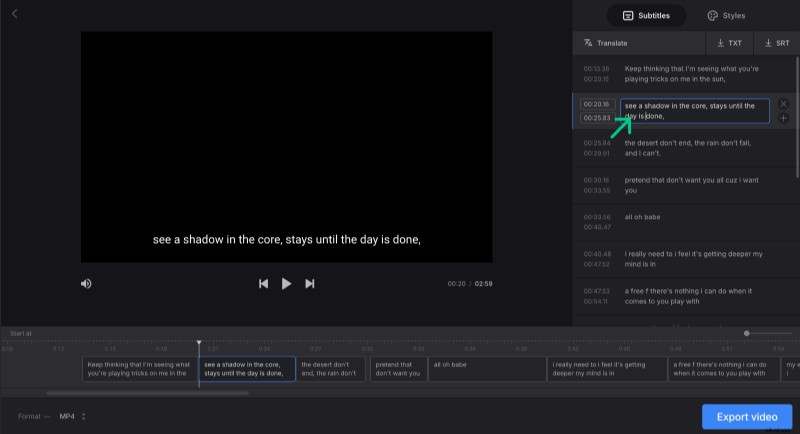The width and height of the screenshot is (800, 434).
Task: Switch to the Styles tab
Action: coord(726,15)
